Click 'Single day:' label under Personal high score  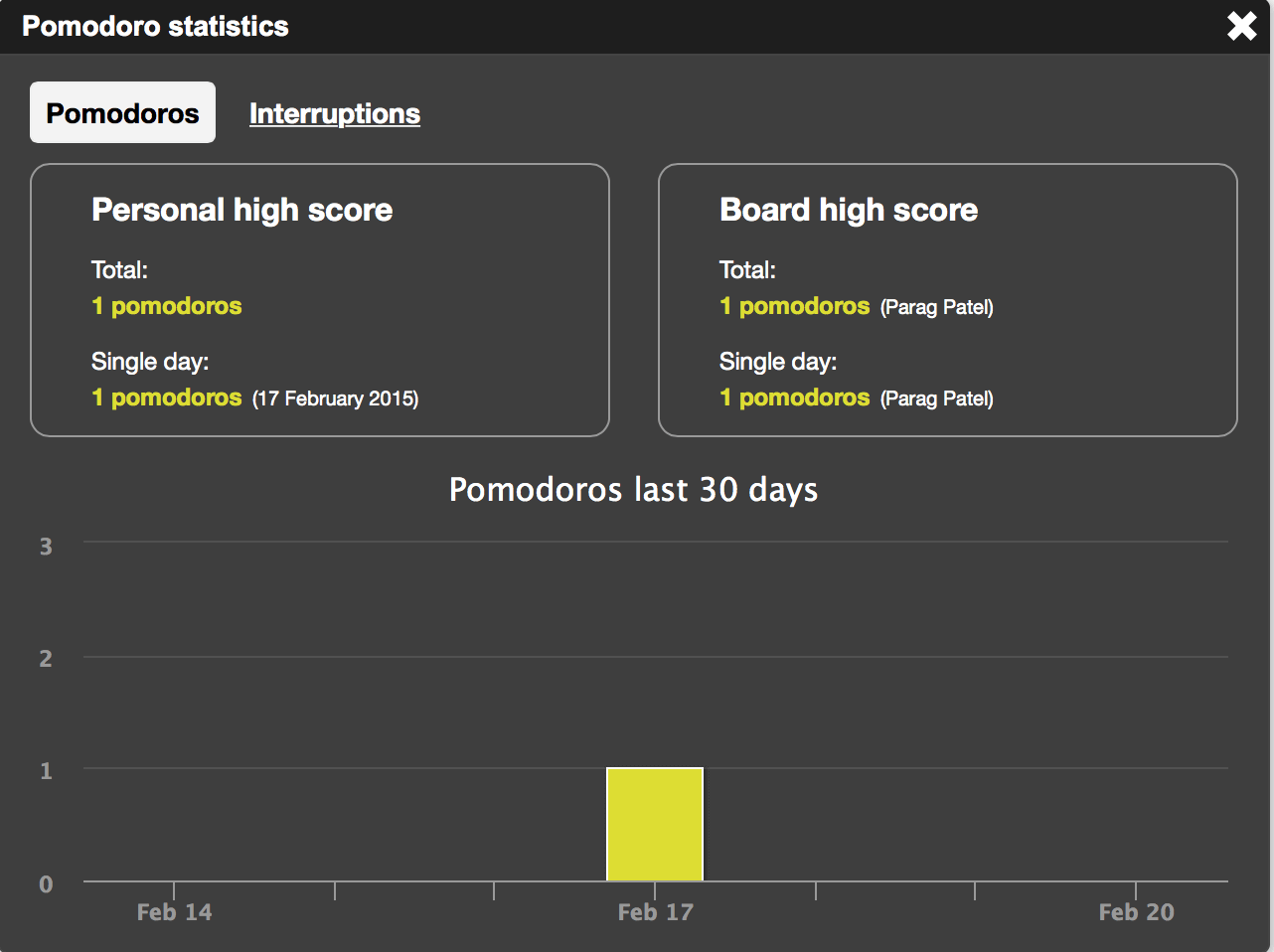tap(150, 362)
